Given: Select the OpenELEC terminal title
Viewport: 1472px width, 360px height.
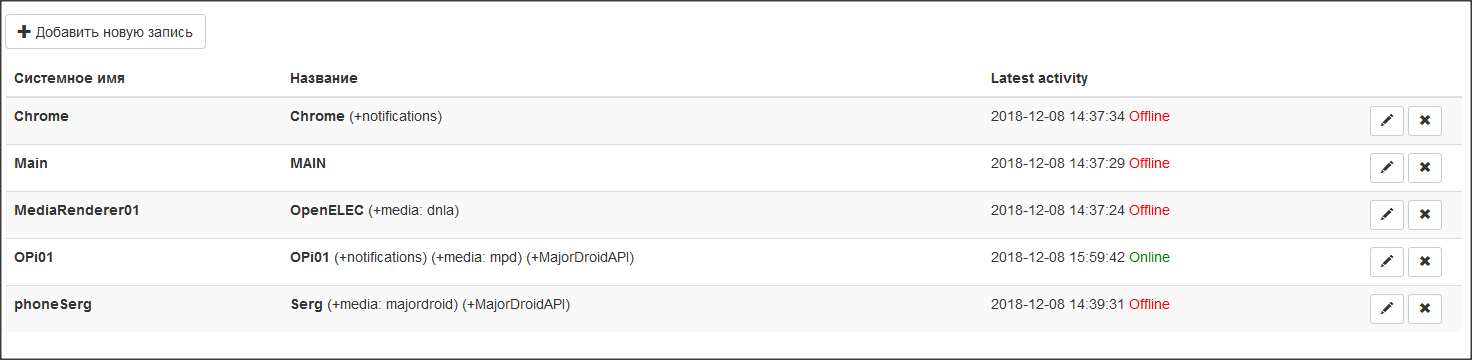Looking at the screenshot, I should [327, 210].
